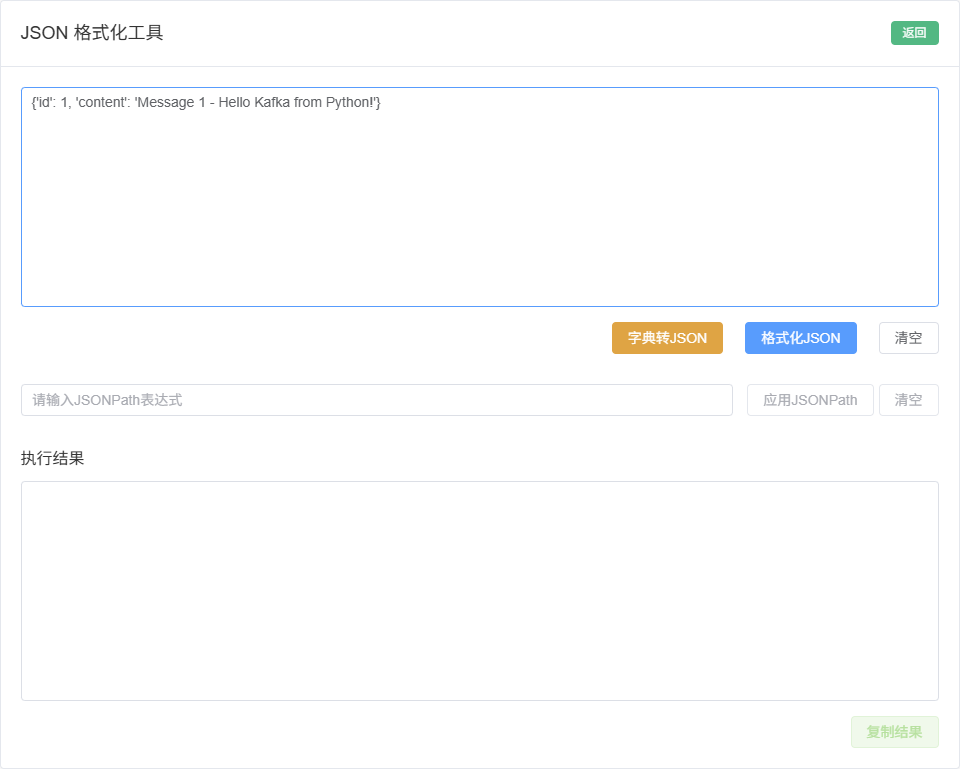Click inside the JSON input textarea
960x771 pixels.
point(480,196)
